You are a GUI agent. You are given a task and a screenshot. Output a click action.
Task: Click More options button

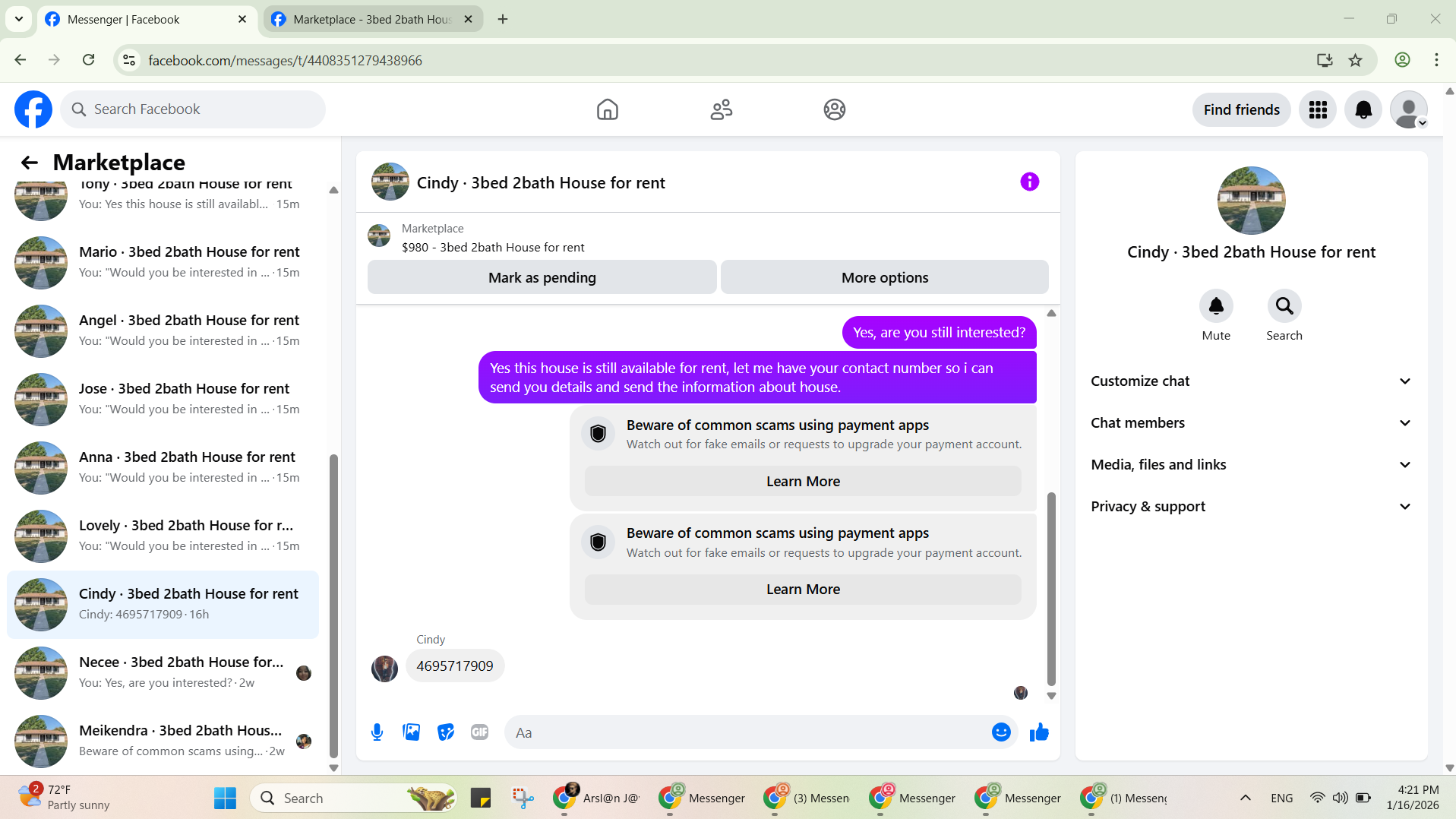(x=884, y=277)
